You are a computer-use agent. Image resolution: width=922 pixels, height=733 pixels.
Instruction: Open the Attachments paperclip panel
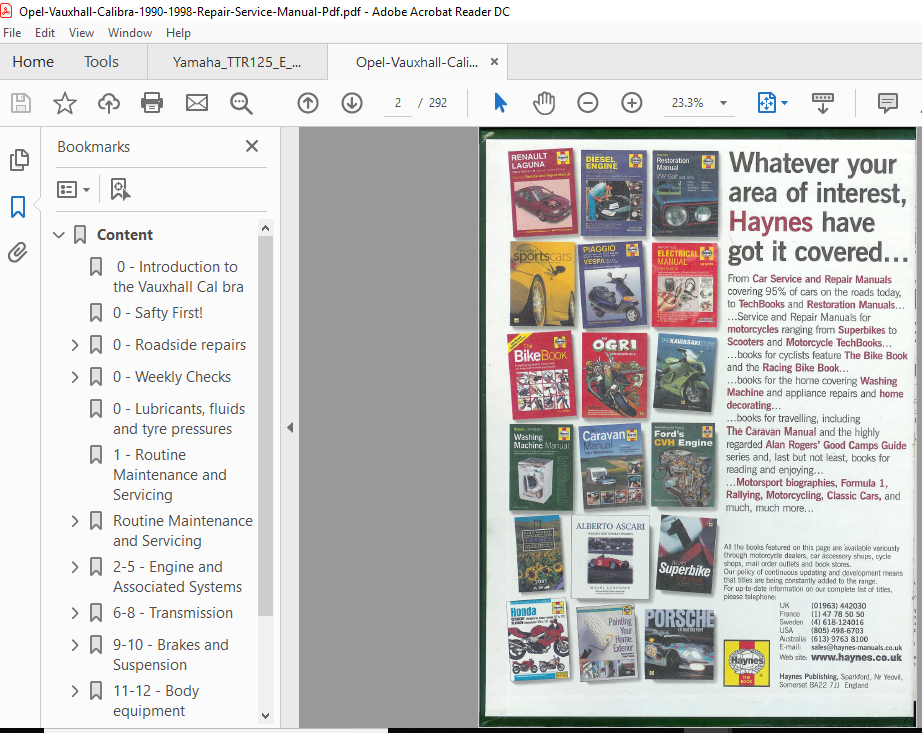18,253
